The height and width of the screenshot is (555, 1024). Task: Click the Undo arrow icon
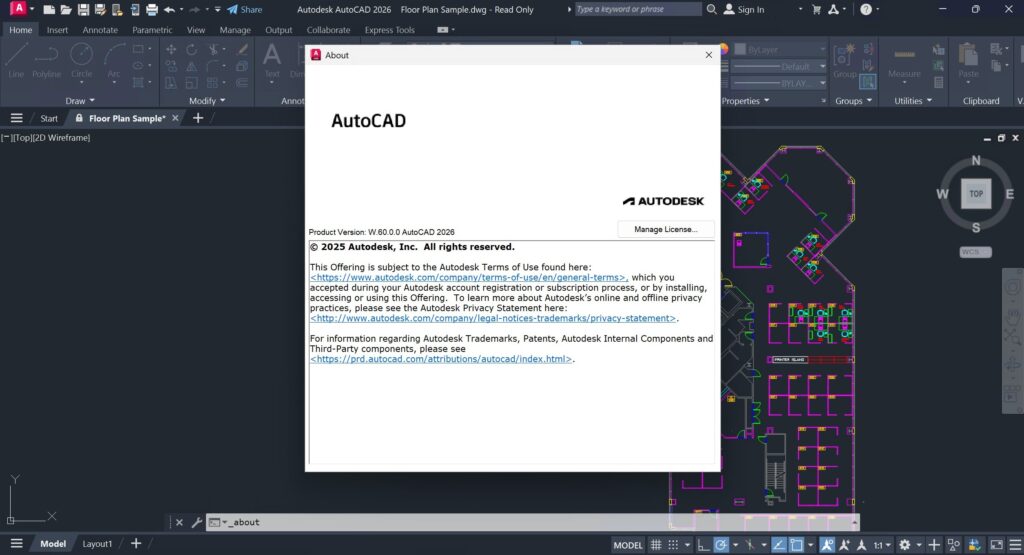(169, 10)
